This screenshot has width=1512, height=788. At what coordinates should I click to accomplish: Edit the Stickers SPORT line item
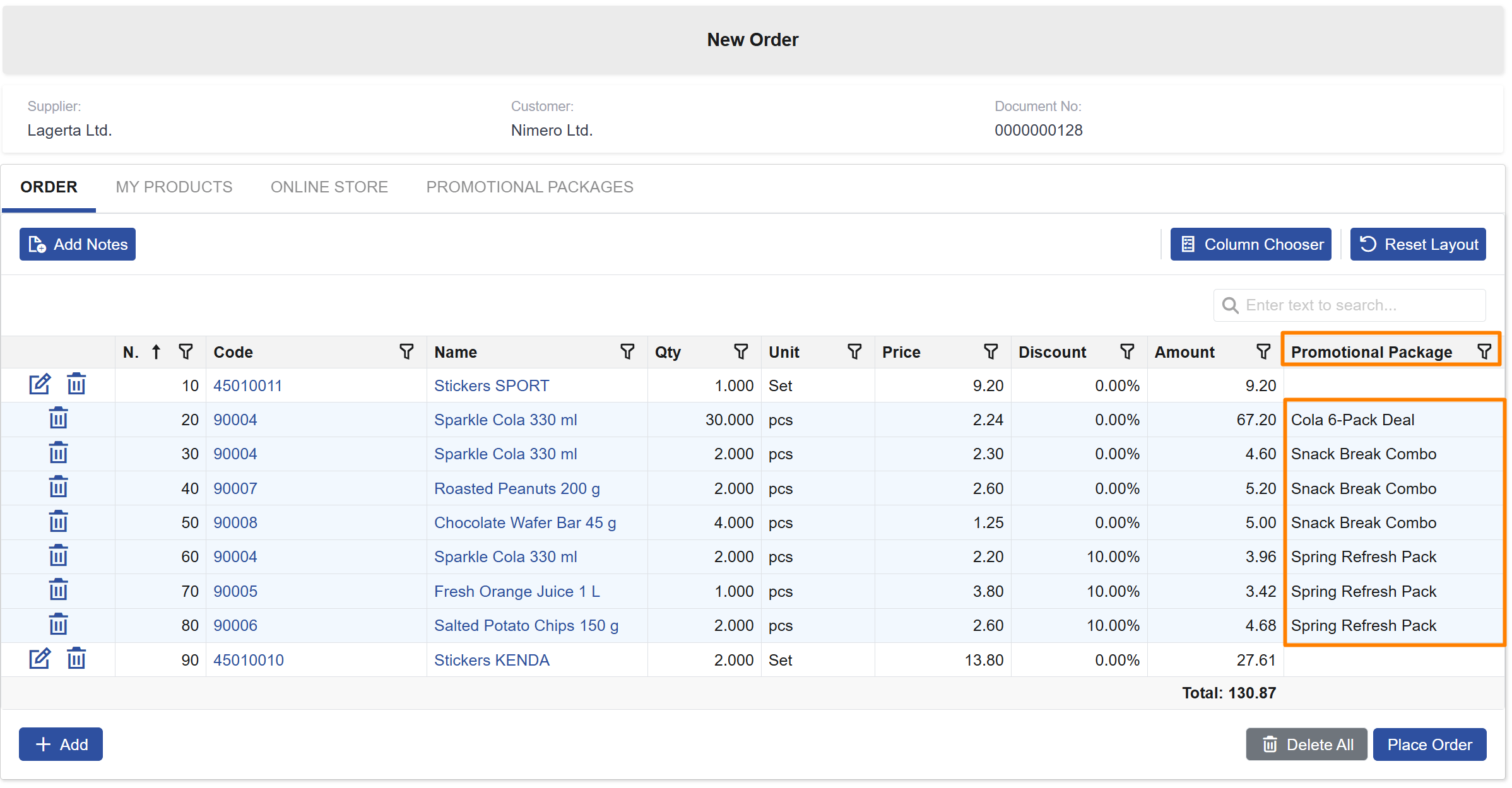tap(40, 384)
